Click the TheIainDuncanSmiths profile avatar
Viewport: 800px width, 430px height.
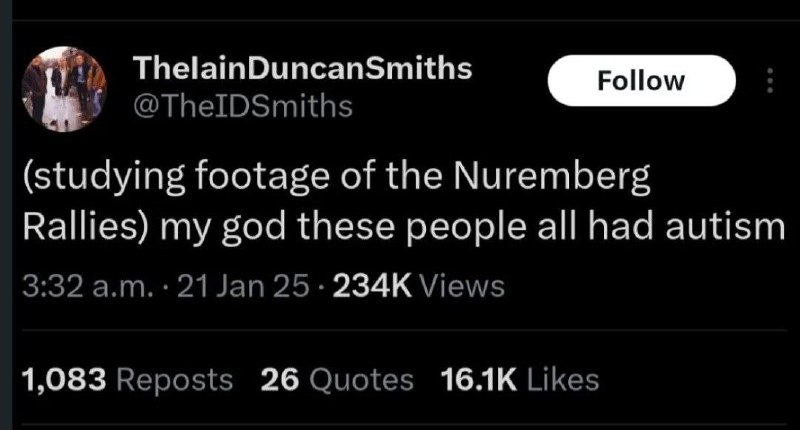64,89
